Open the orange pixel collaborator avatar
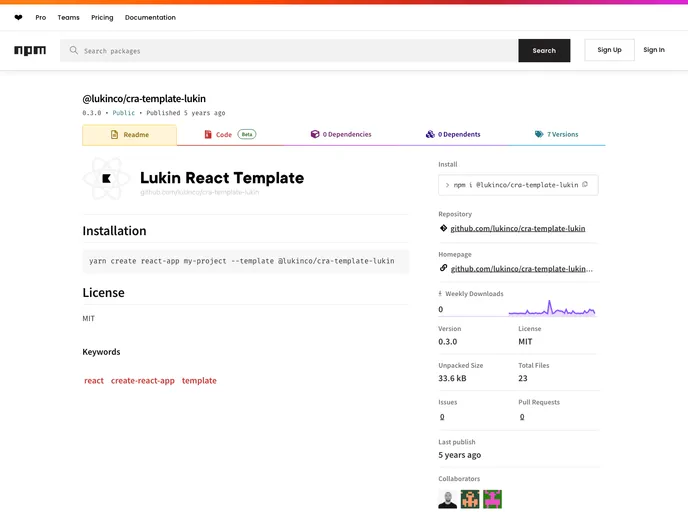 point(470,499)
